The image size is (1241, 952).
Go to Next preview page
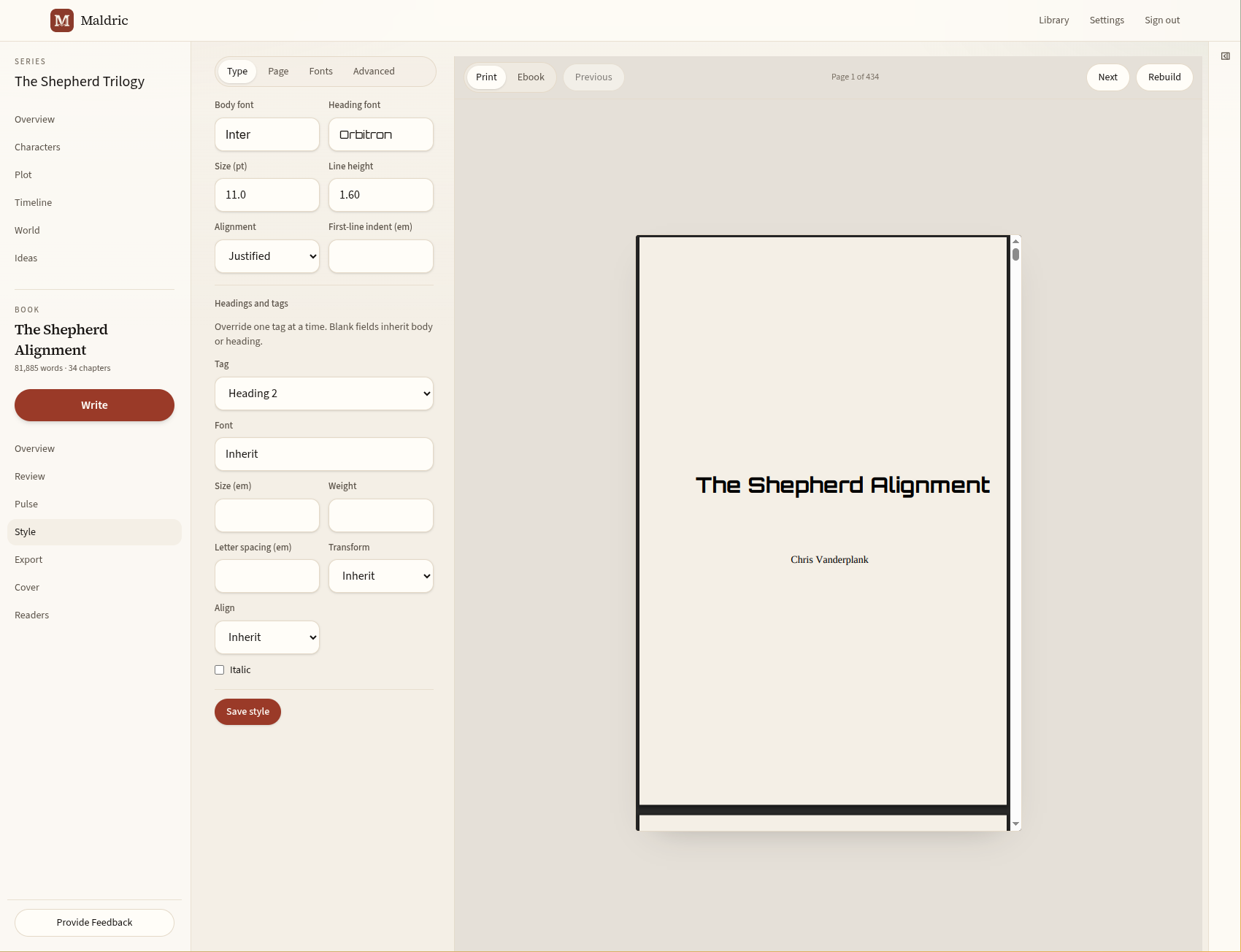(x=1107, y=77)
